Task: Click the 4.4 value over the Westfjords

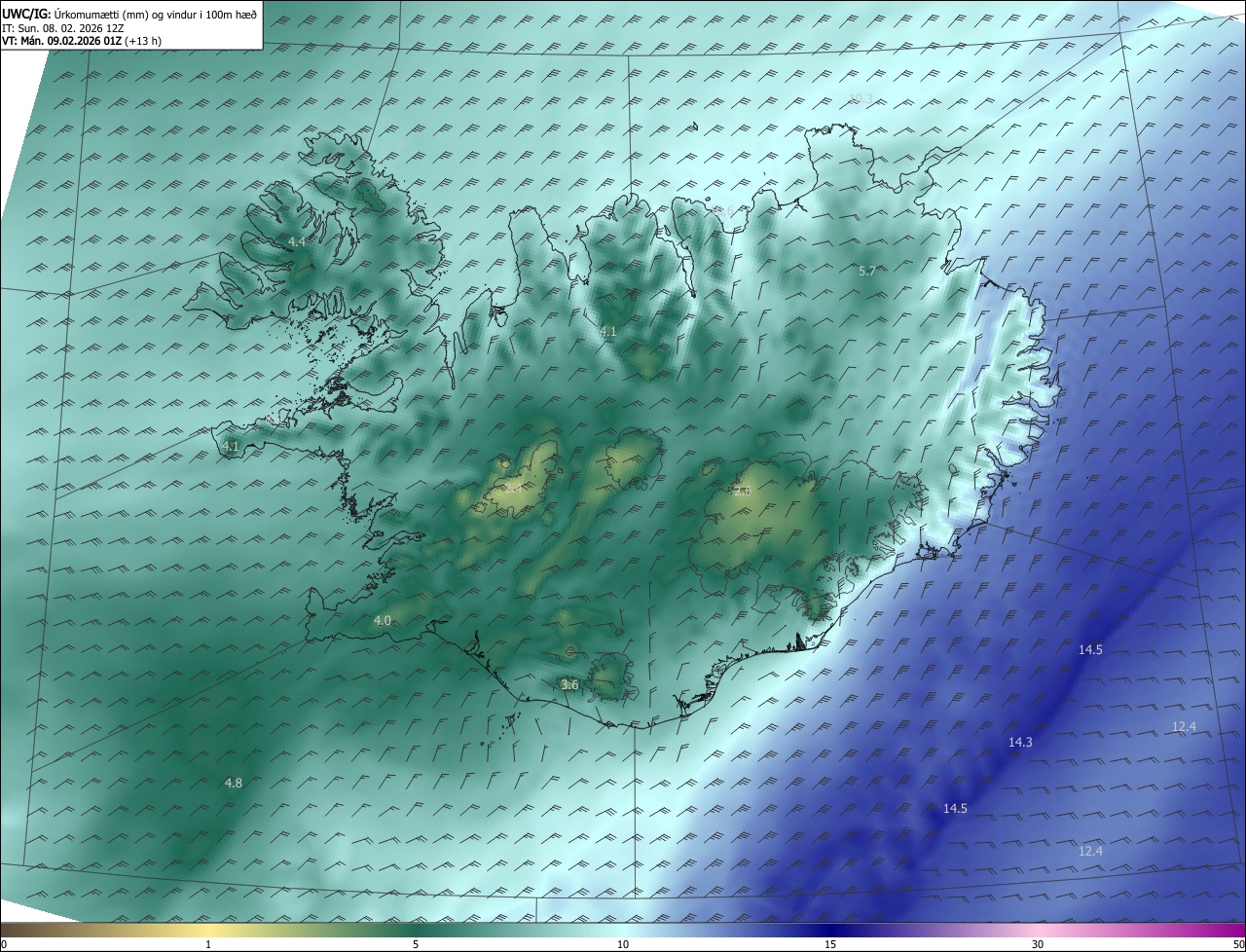Action: 297,241
